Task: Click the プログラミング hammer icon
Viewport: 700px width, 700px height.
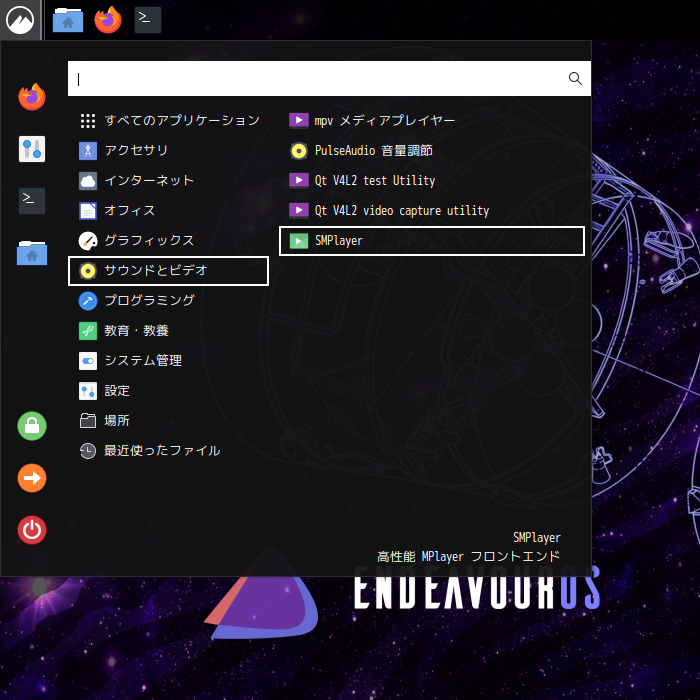Action: point(88,300)
